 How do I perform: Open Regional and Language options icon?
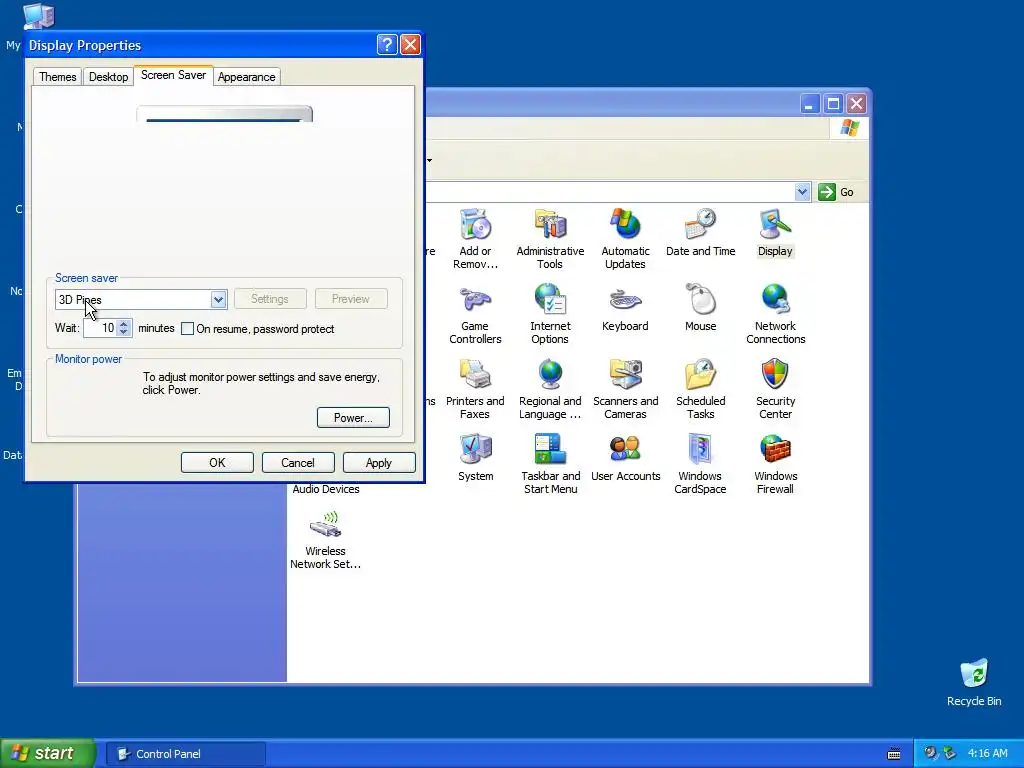click(550, 389)
